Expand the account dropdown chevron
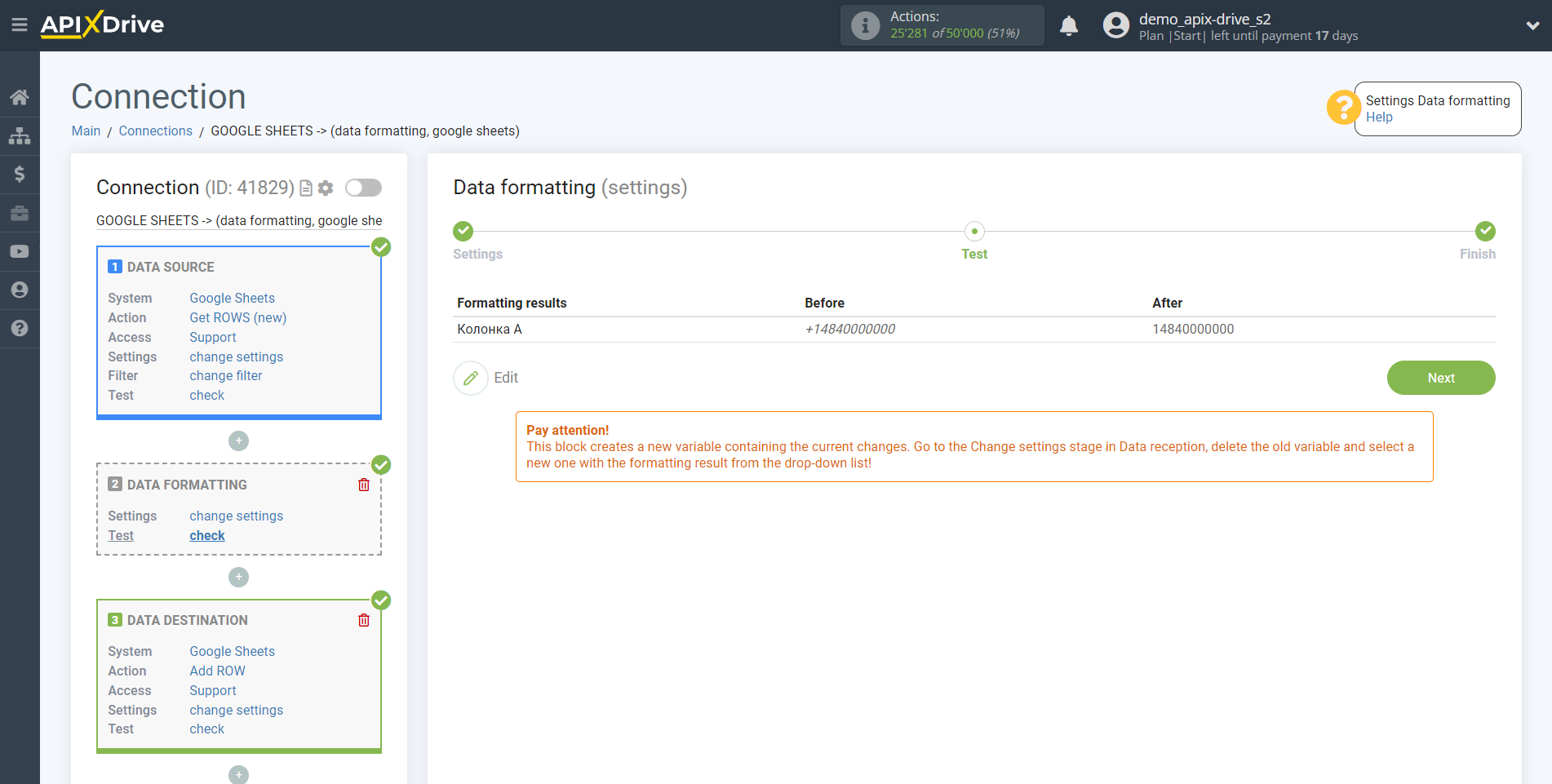1552x784 pixels. (x=1532, y=25)
